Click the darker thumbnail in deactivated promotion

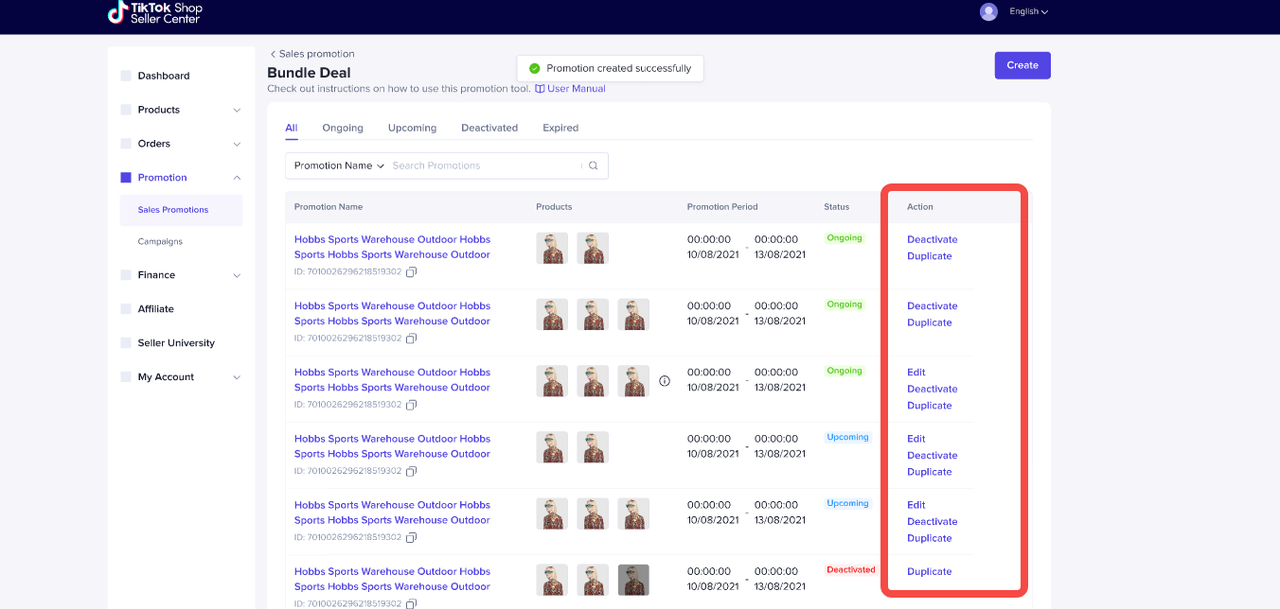click(x=633, y=580)
